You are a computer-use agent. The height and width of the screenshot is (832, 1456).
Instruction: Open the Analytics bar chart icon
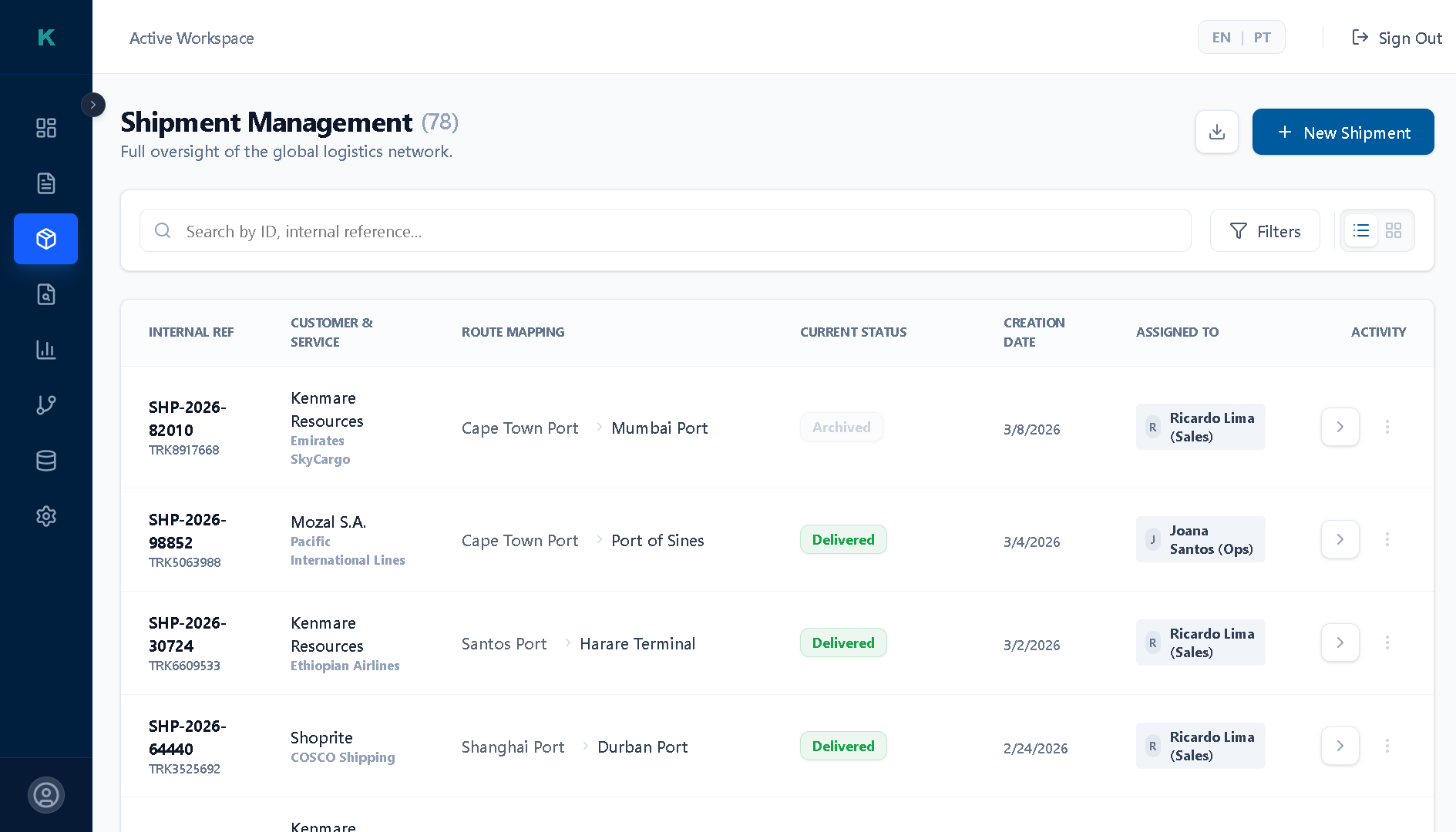coord(45,350)
